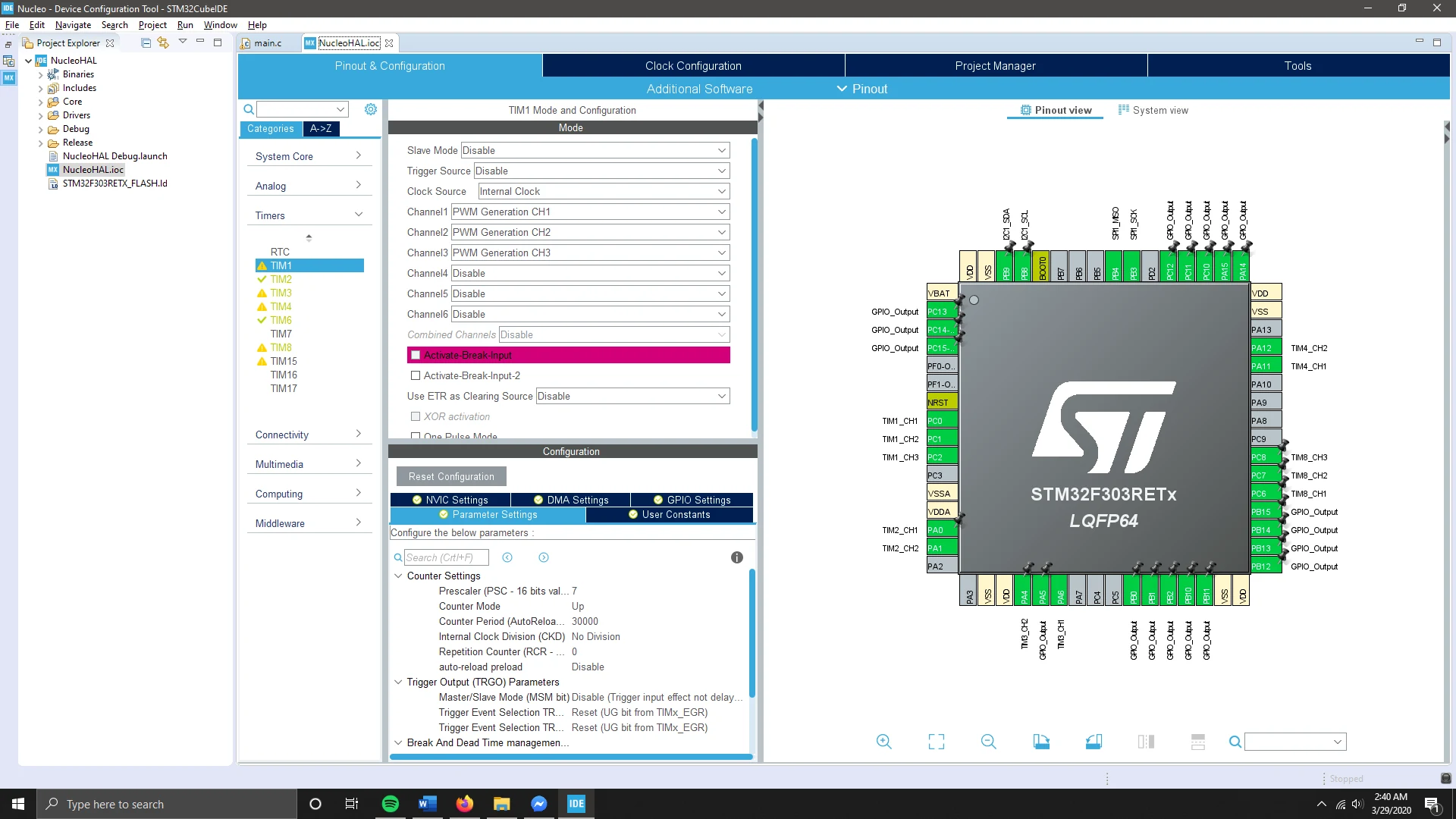Open the GPIO Settings tab

click(x=692, y=500)
